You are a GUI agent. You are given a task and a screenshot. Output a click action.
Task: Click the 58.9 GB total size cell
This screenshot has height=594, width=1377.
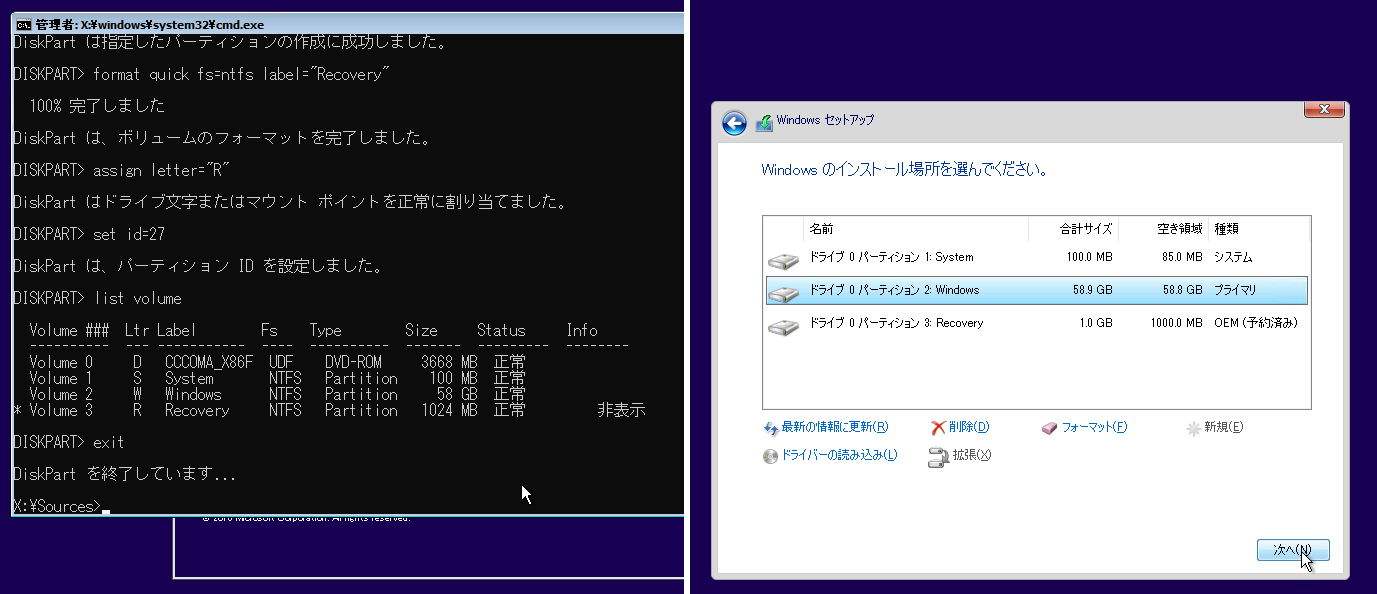(x=1091, y=291)
